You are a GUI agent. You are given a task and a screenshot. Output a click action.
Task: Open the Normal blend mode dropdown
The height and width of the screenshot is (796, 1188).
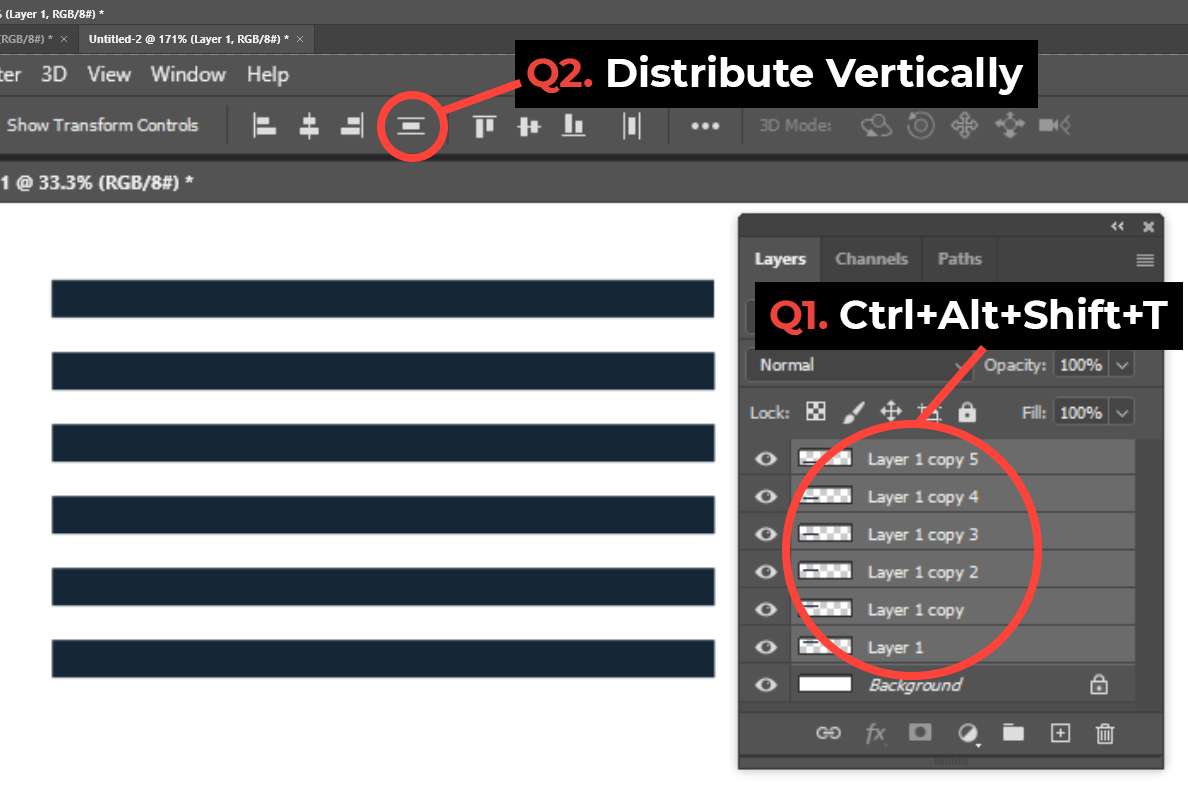tap(860, 365)
